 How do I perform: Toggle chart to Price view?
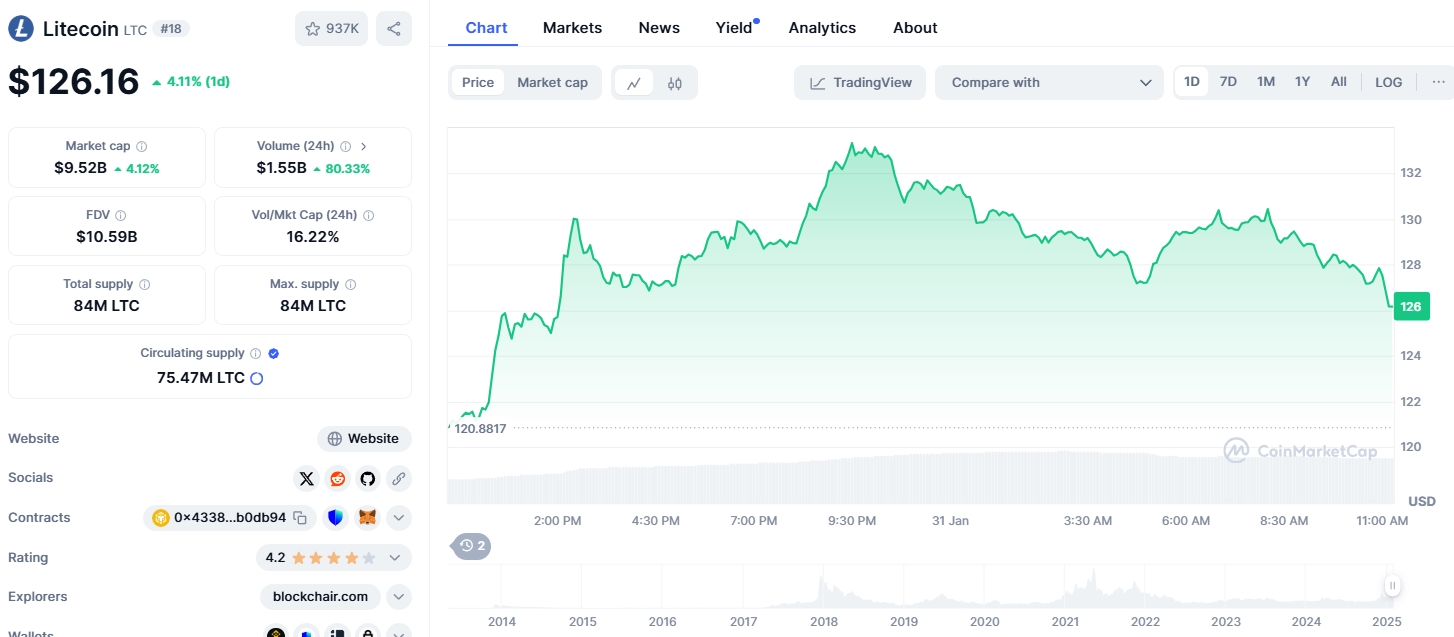478,83
